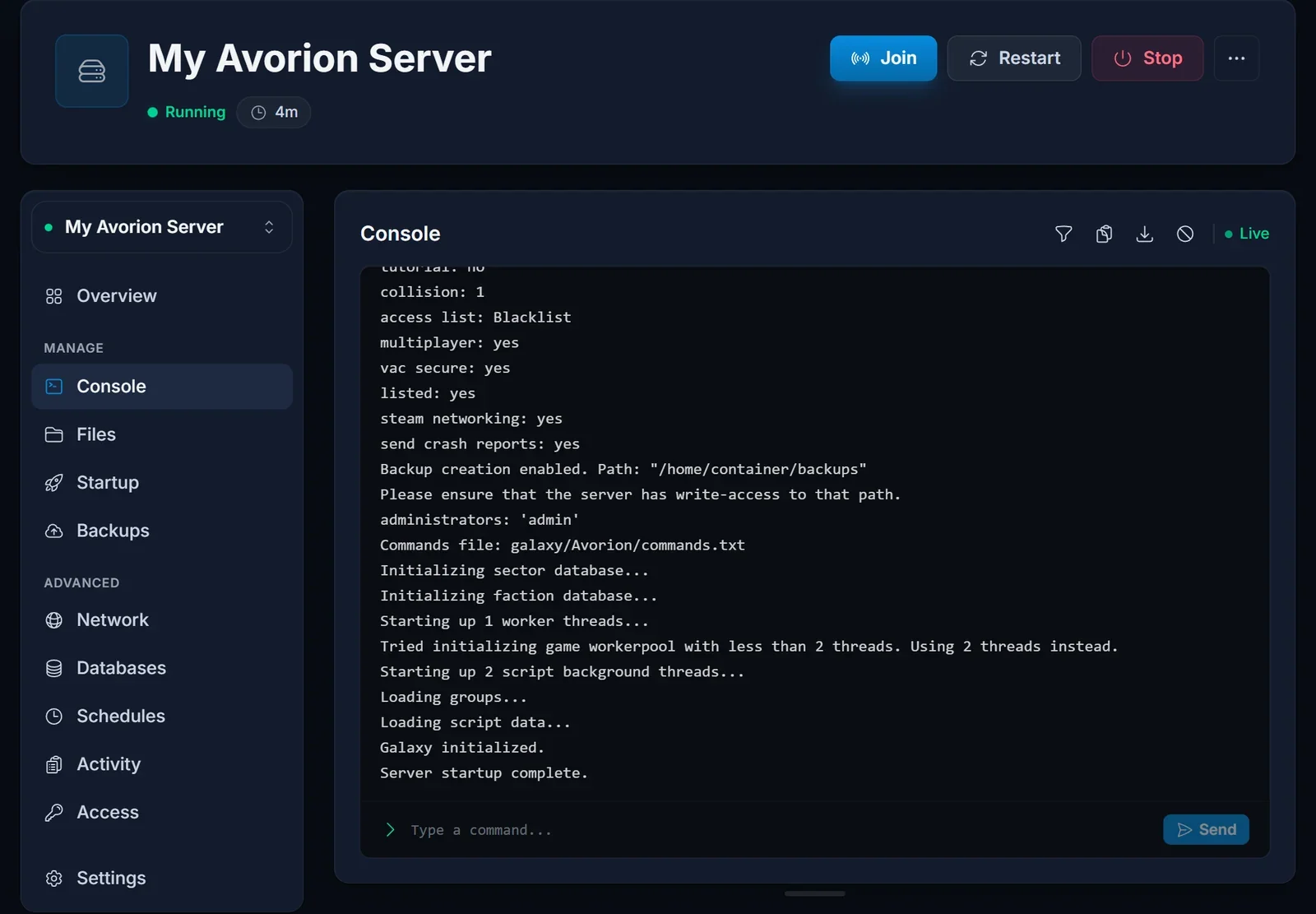Click the 'listed: yes' console line
1316x914 pixels.
click(x=428, y=393)
